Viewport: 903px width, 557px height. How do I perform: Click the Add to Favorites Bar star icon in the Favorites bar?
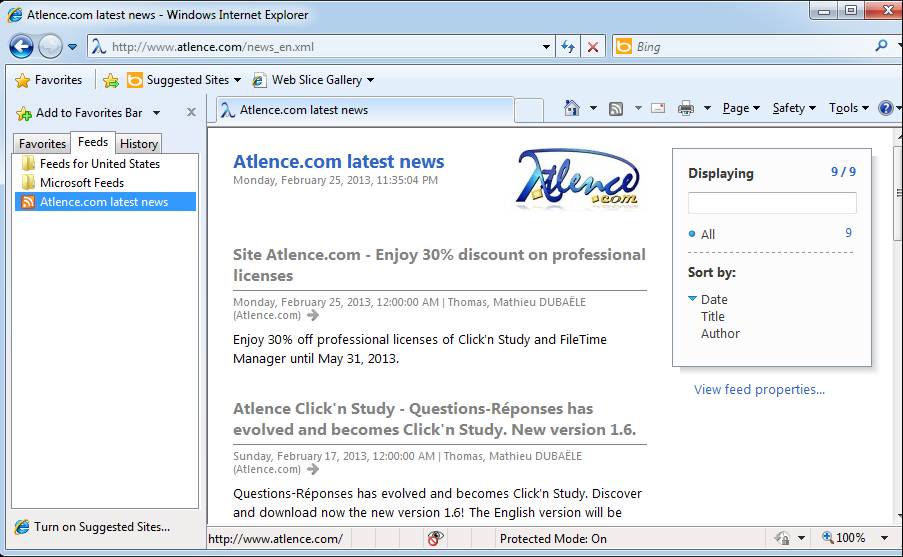coord(111,80)
